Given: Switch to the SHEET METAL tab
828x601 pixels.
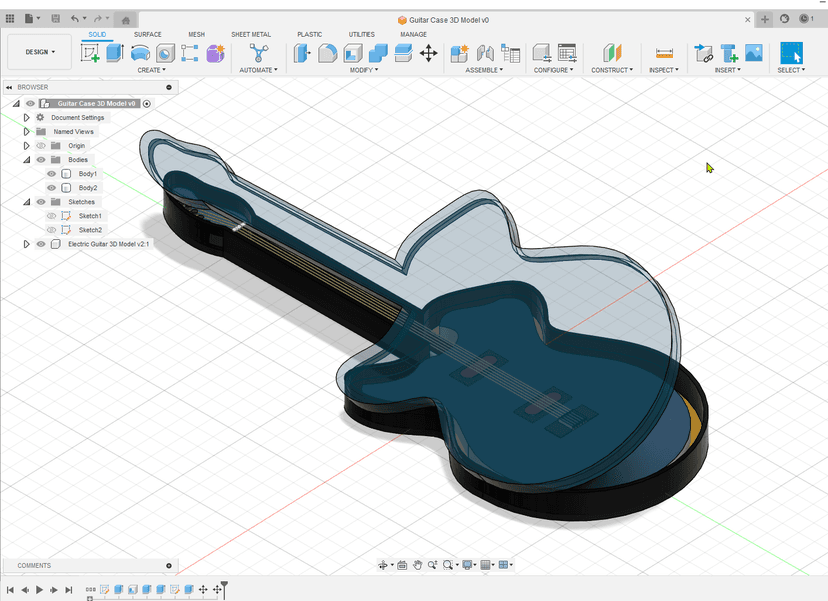Looking at the screenshot, I should click(x=251, y=34).
